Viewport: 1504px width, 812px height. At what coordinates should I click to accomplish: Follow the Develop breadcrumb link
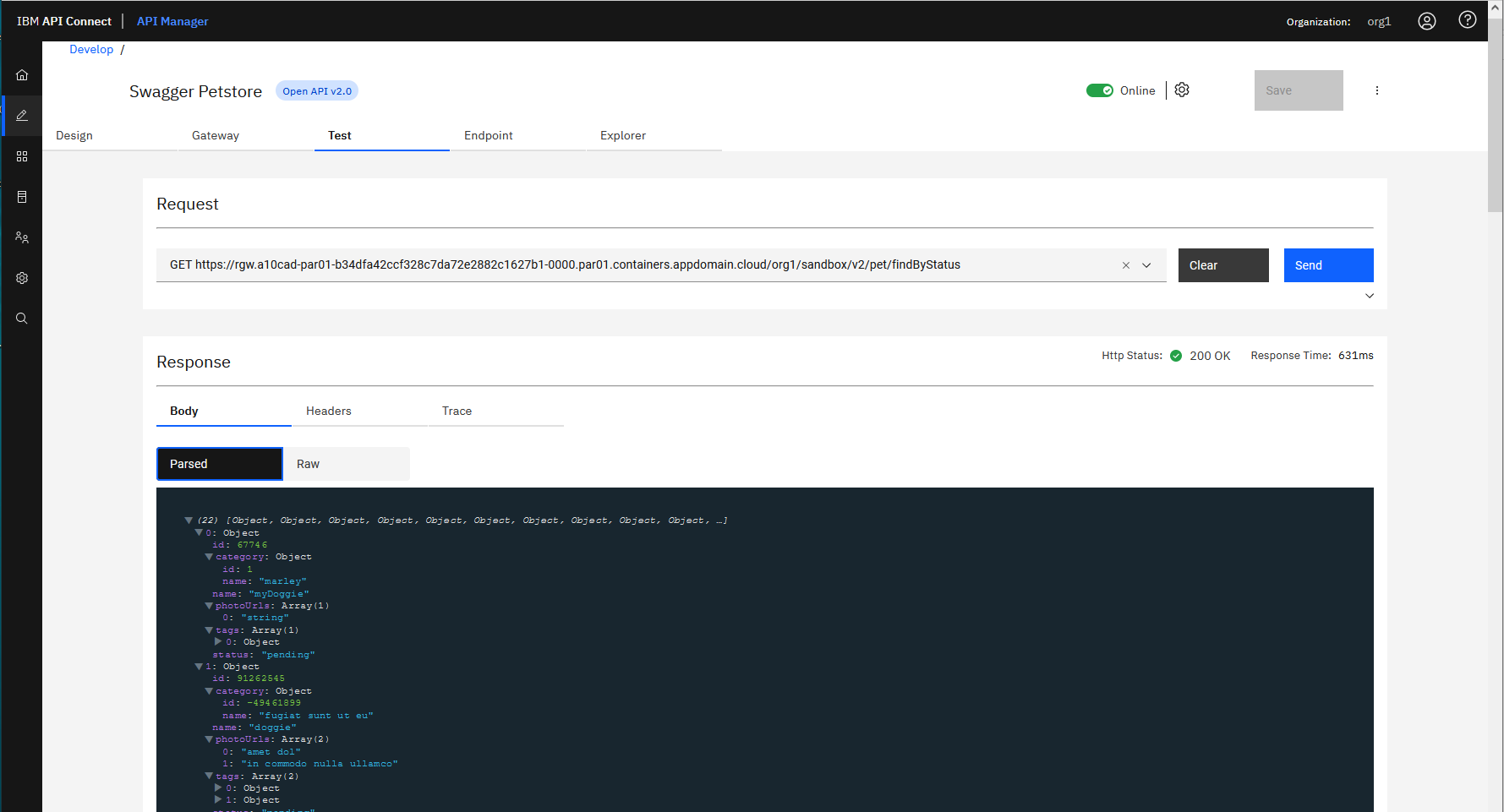coord(91,49)
